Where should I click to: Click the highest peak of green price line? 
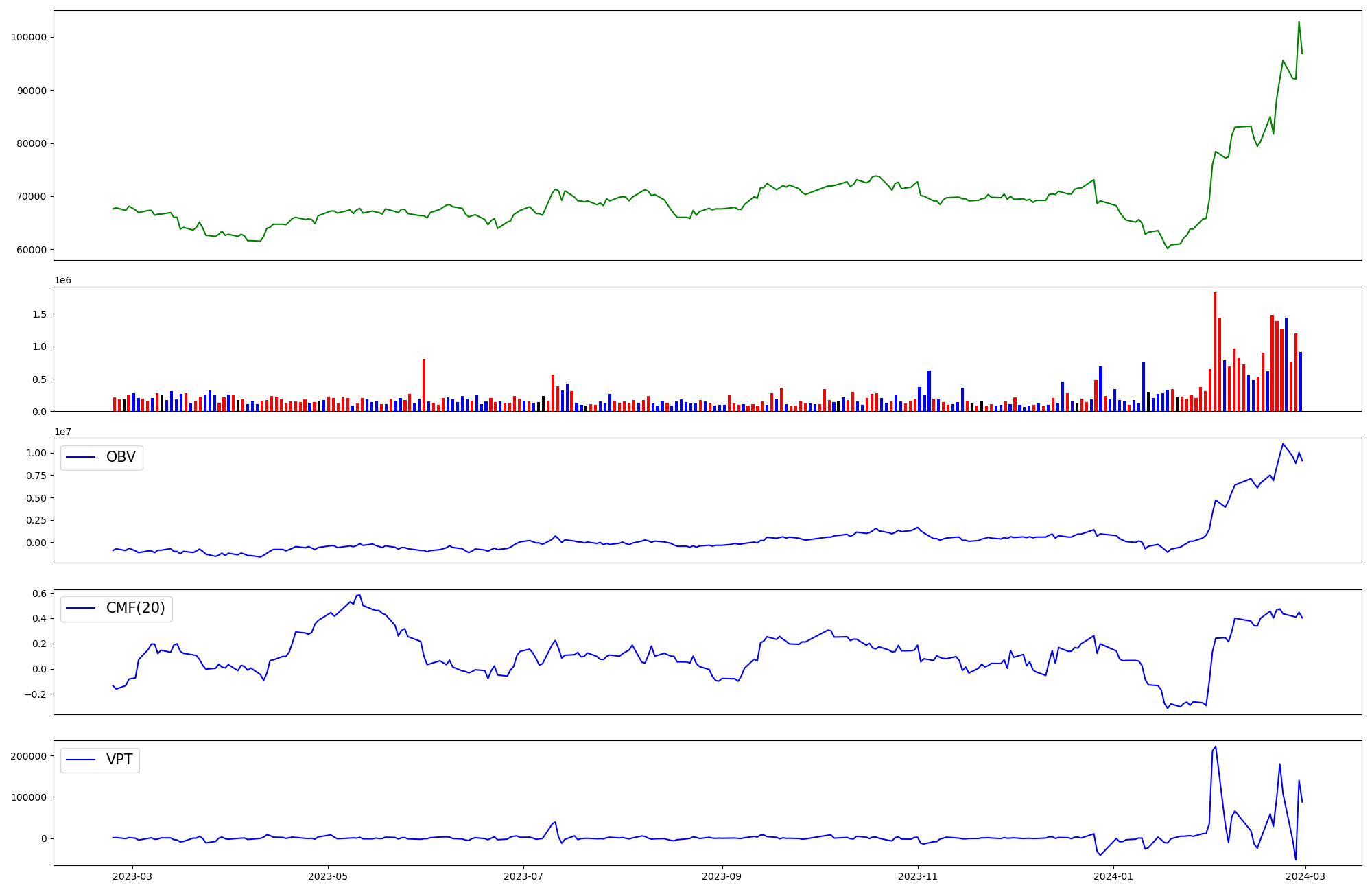[1299, 22]
